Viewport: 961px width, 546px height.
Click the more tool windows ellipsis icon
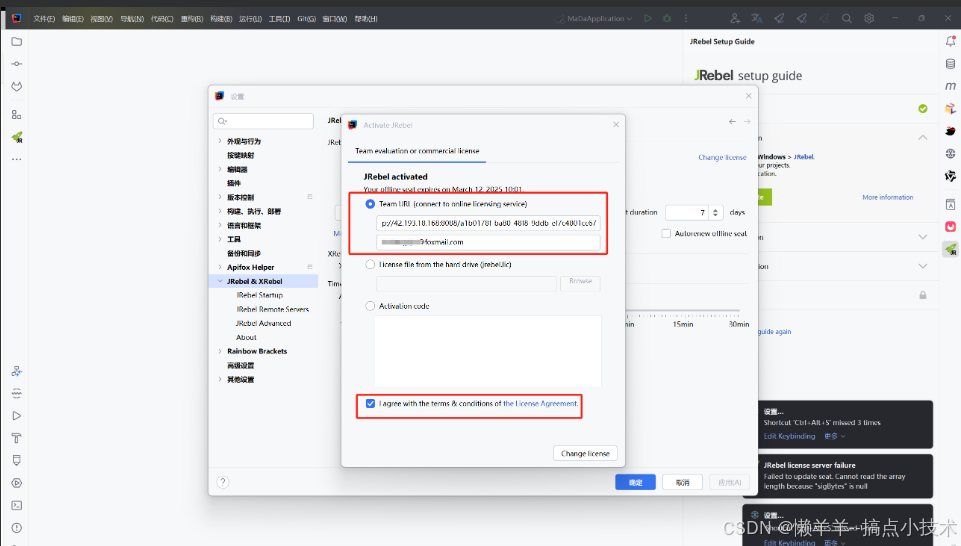17,159
